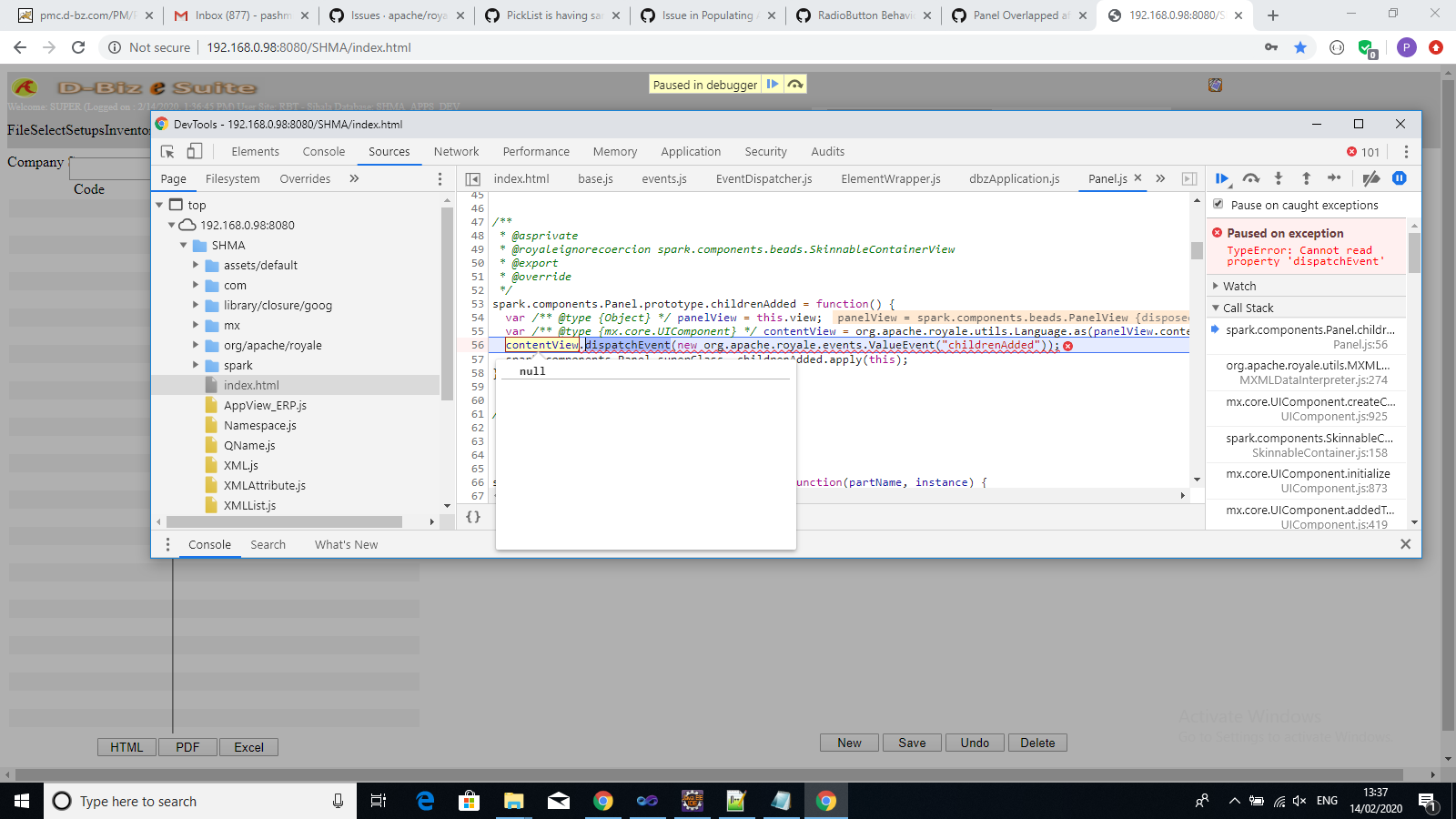This screenshot has height=819, width=1456.
Task: Switch to the Network panel
Action: 456,151
